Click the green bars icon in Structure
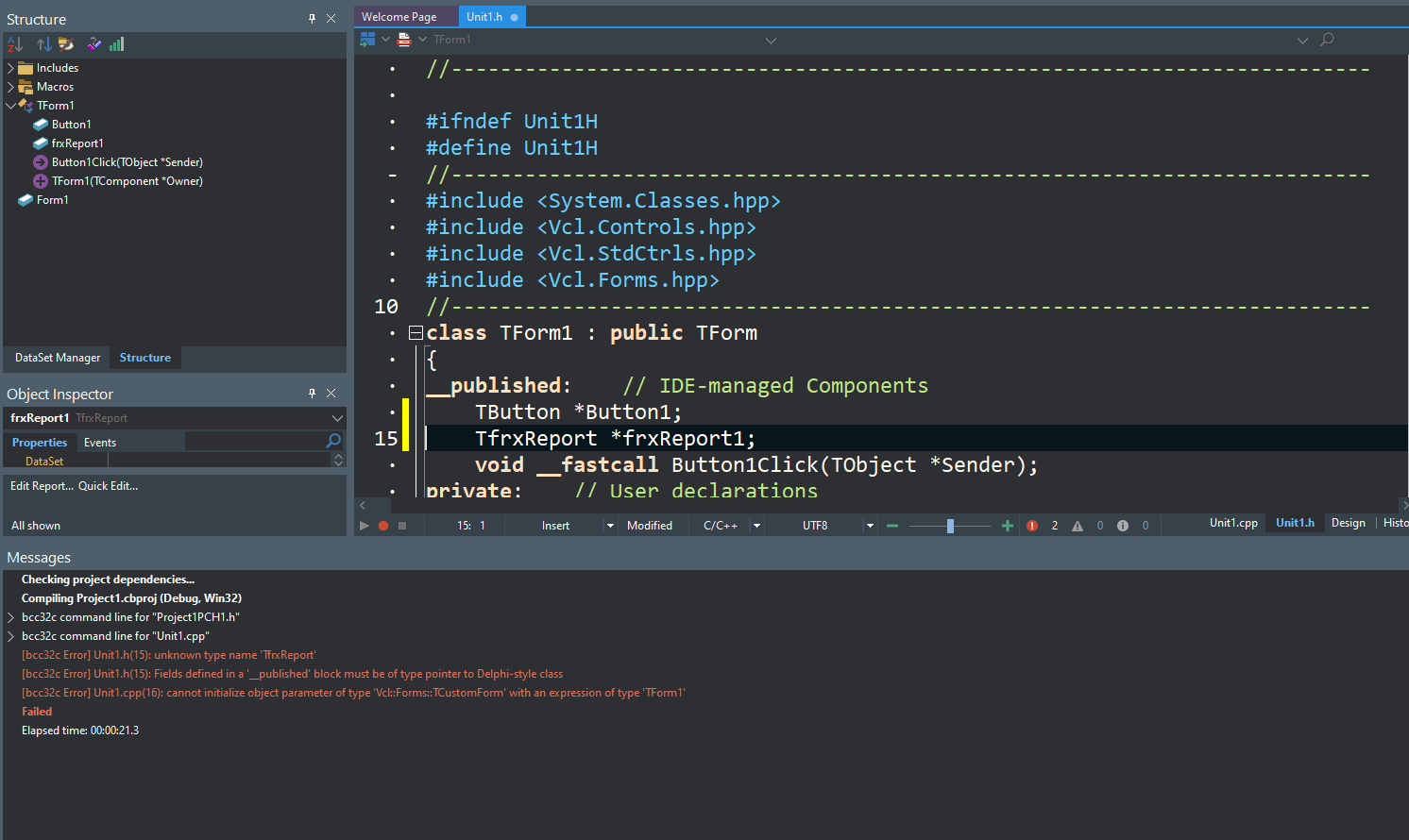Image resolution: width=1409 pixels, height=840 pixels. pos(116,44)
